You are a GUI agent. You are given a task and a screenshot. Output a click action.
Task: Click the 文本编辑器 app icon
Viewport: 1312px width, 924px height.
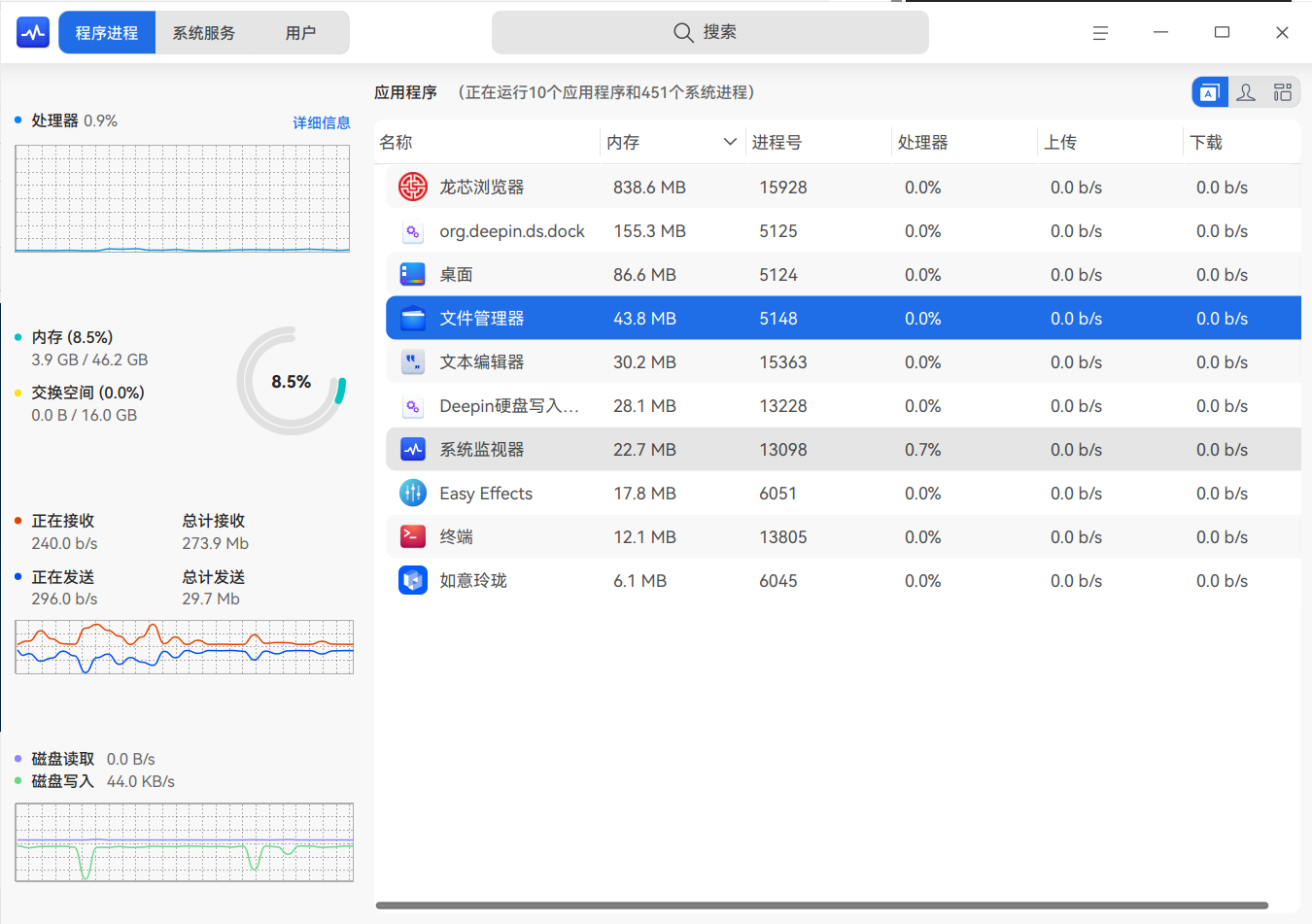[x=413, y=361]
